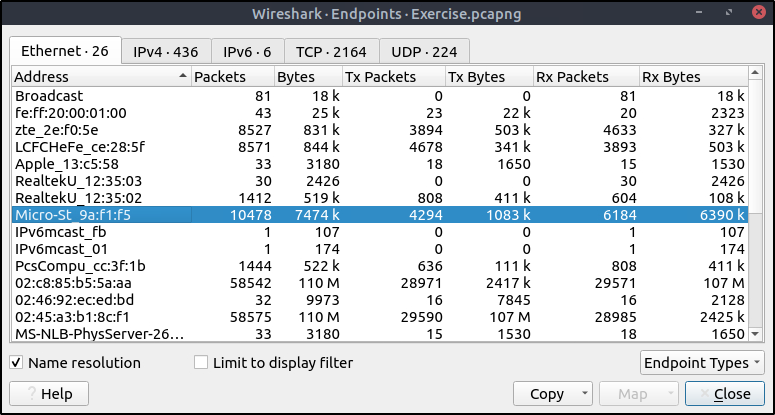Toggle the Name resolution checkbox
This screenshot has width=775, height=415.
click(x=17, y=362)
